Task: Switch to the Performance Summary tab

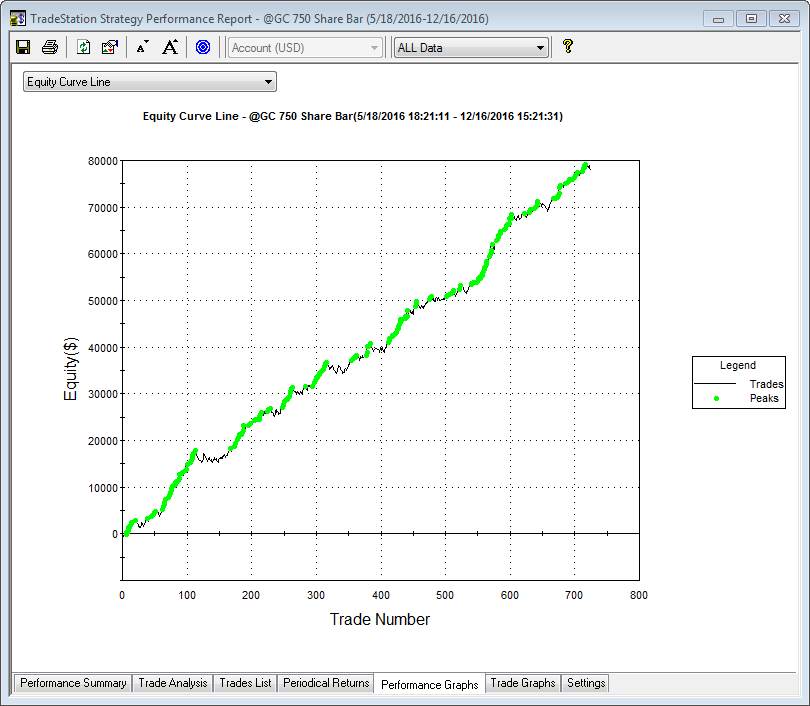Action: pos(73,683)
